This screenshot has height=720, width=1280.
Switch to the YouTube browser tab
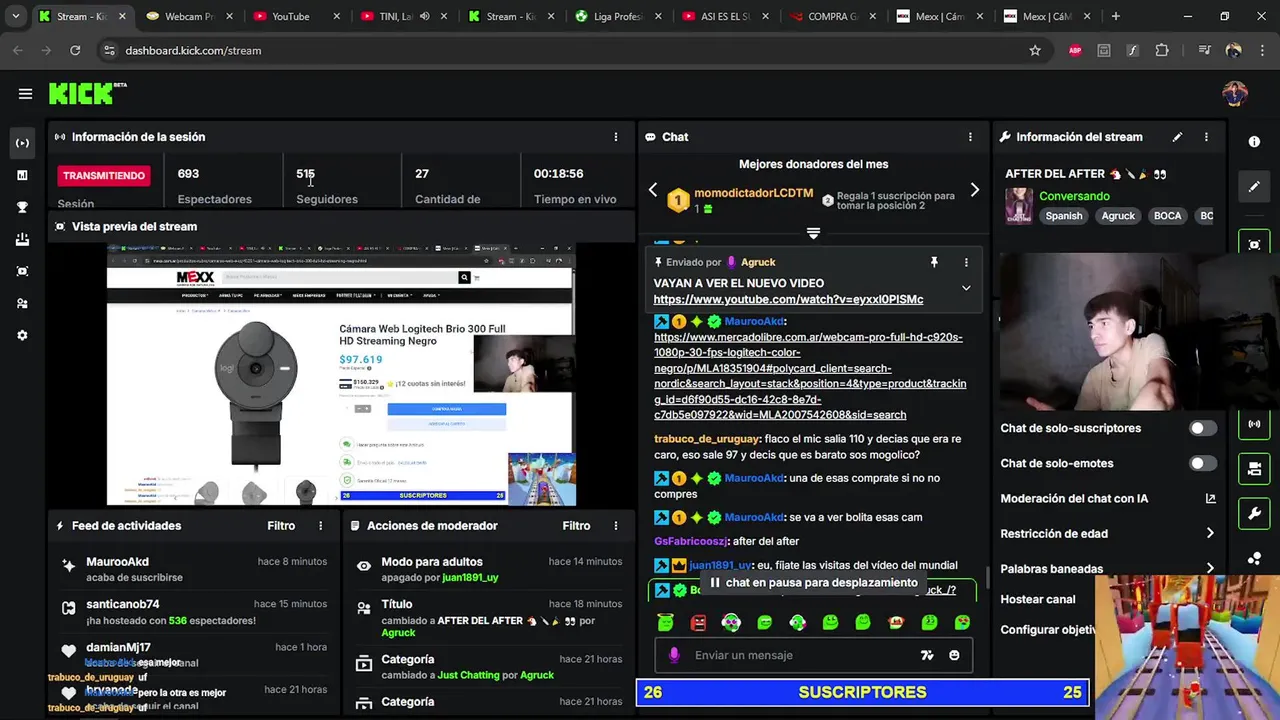[x=295, y=16]
